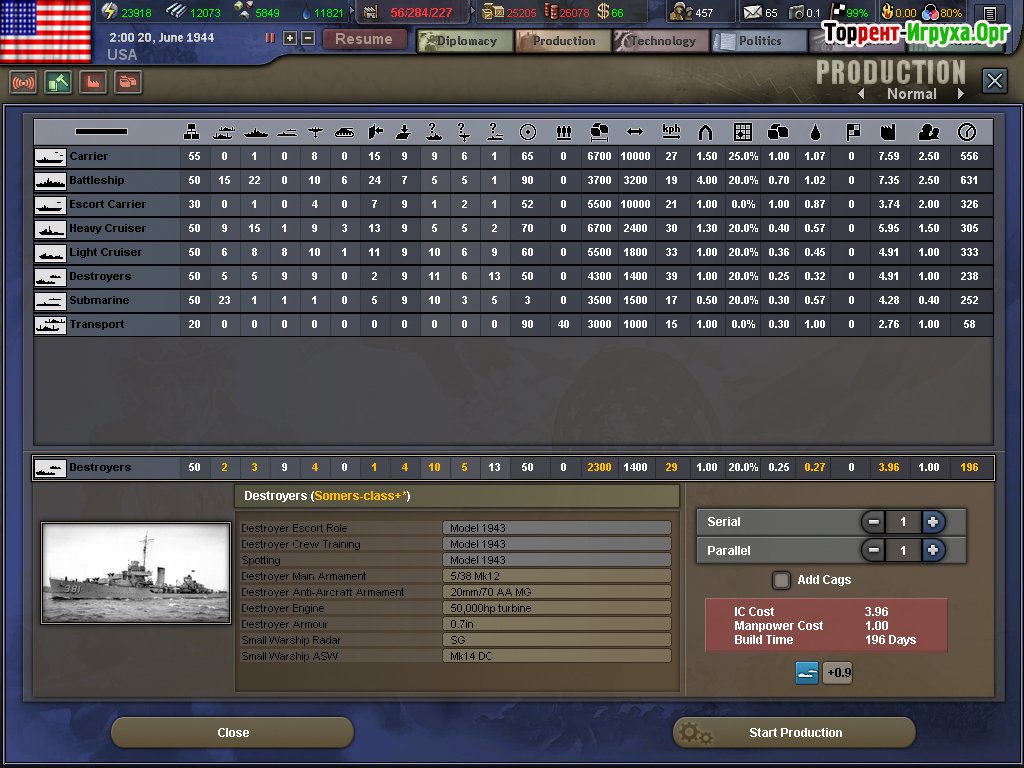Sort by speed kph column icon
The image size is (1024, 768).
[x=671, y=132]
